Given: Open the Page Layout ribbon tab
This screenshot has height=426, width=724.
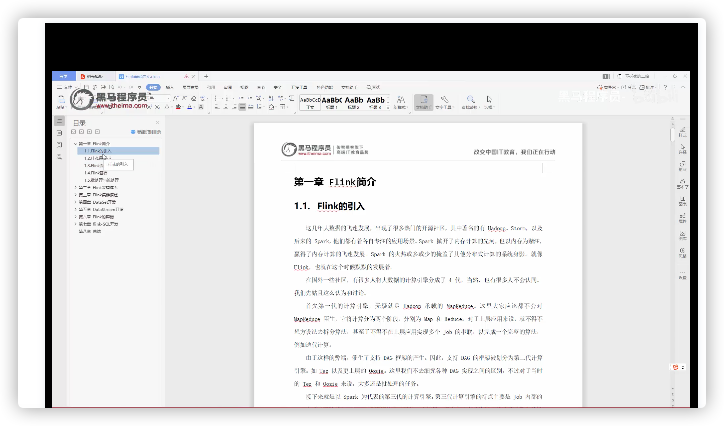Looking at the screenshot, I should pyautogui.click(x=190, y=87).
